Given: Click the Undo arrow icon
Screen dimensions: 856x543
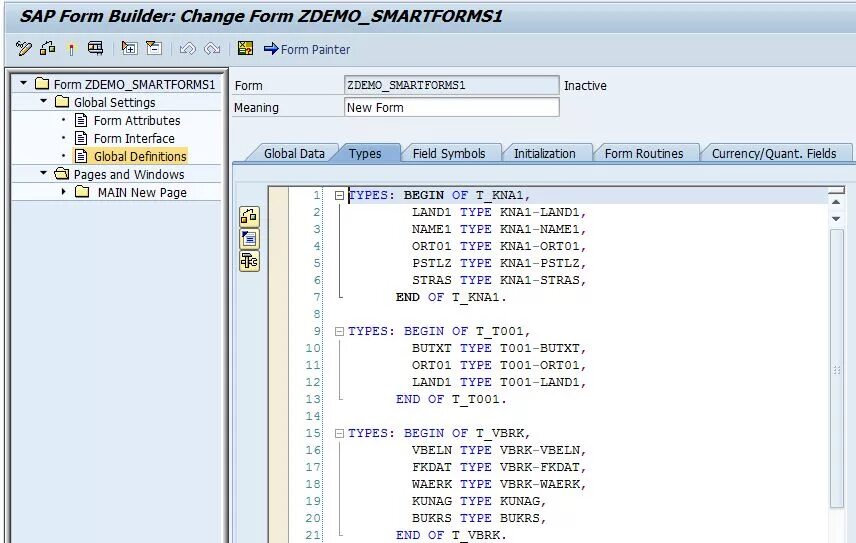Looking at the screenshot, I should coord(187,49).
